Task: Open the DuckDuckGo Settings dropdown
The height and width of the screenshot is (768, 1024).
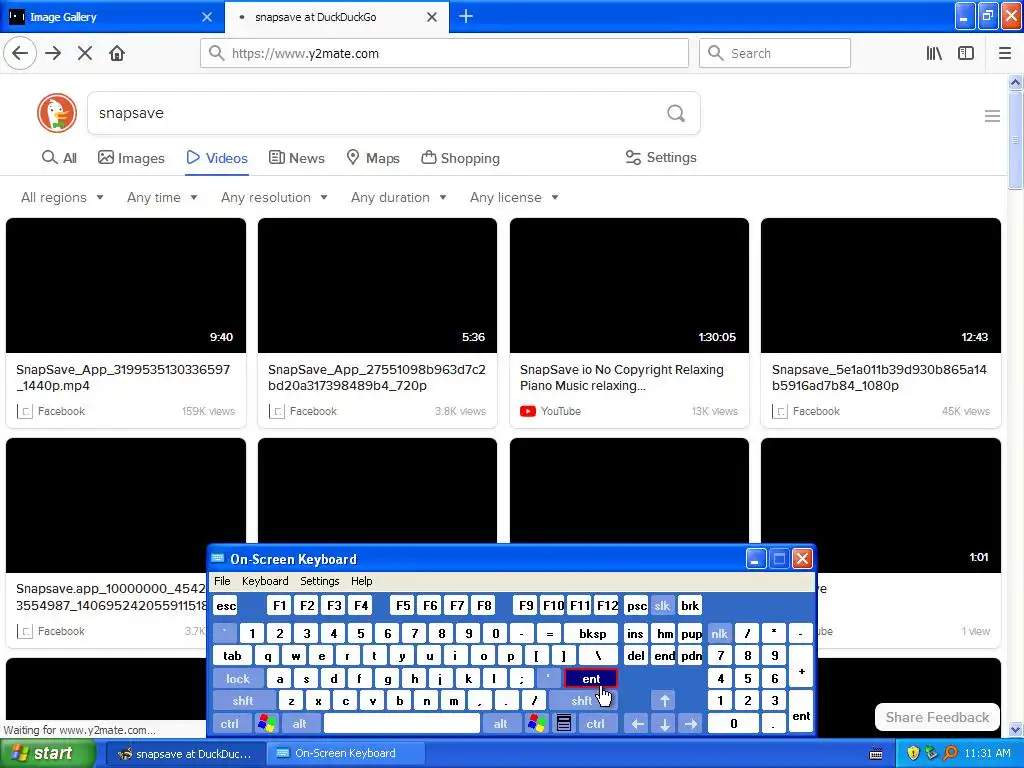Action: [661, 157]
